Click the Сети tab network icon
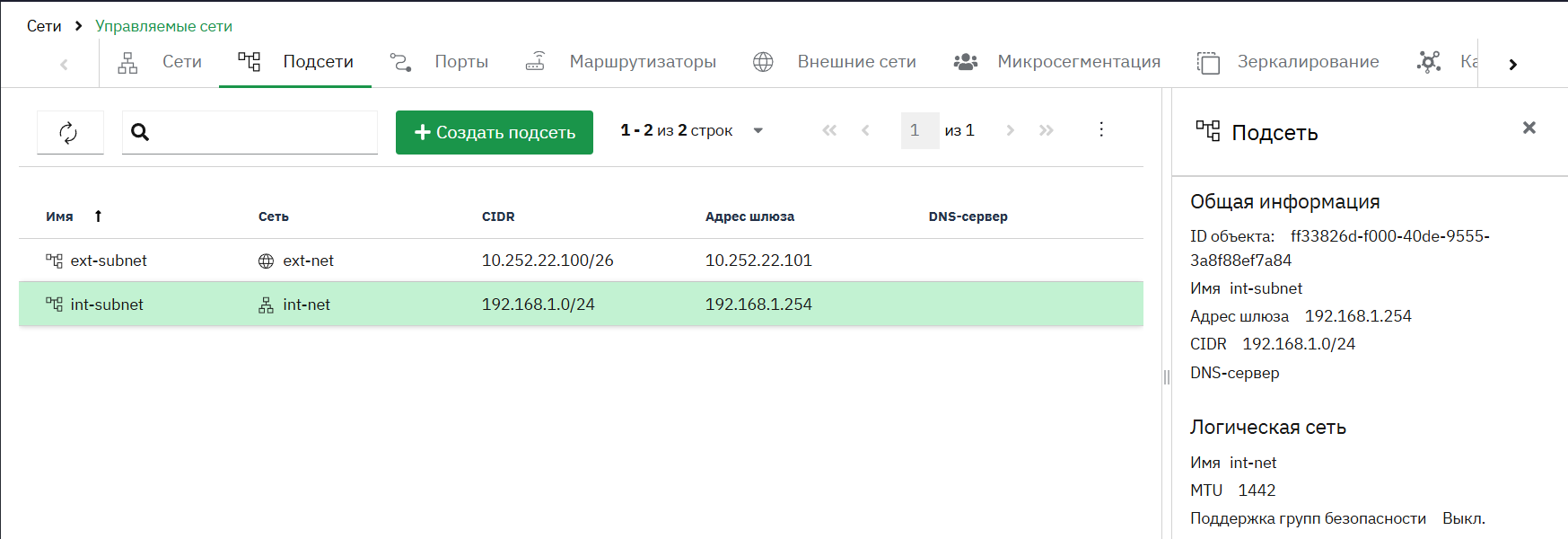 point(127,62)
